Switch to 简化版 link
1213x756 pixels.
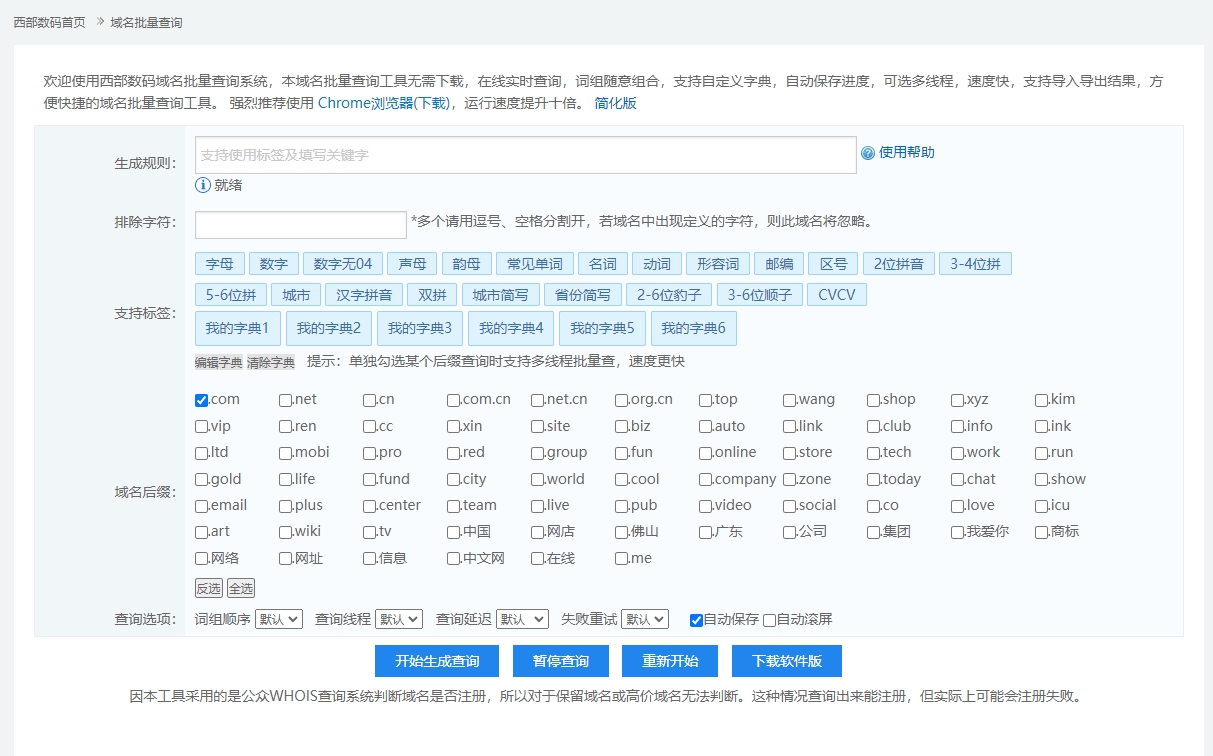tap(615, 103)
